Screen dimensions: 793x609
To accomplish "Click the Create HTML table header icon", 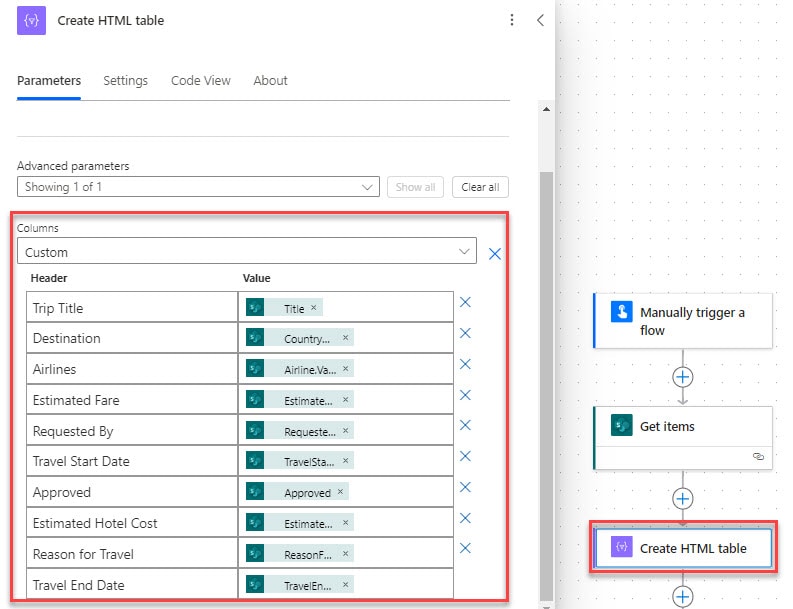I will click(31, 21).
